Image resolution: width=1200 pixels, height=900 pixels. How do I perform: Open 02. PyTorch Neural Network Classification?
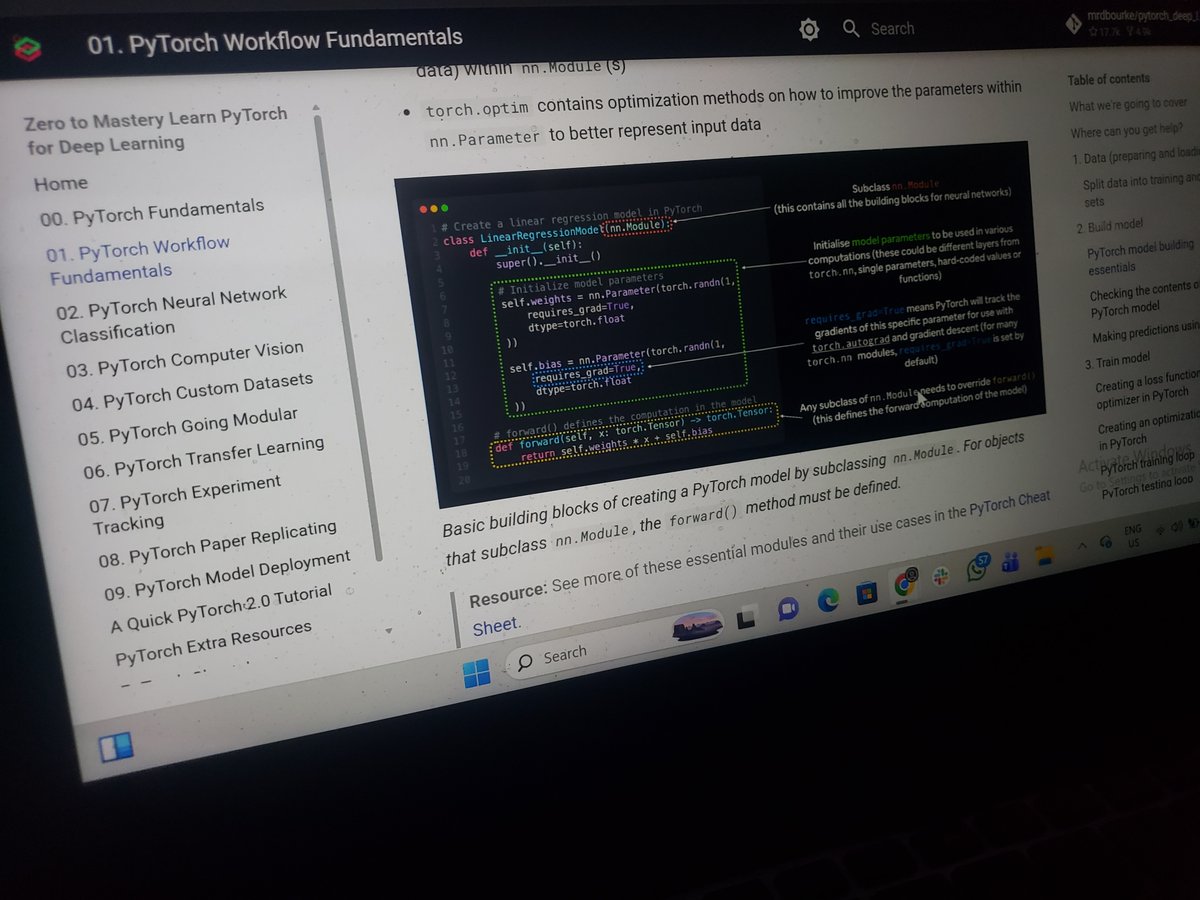tap(172, 313)
